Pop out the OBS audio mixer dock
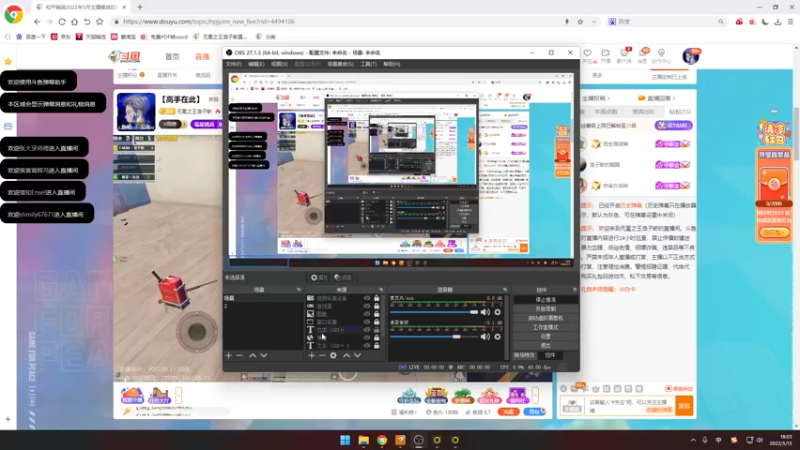The image size is (800, 450). (505, 289)
